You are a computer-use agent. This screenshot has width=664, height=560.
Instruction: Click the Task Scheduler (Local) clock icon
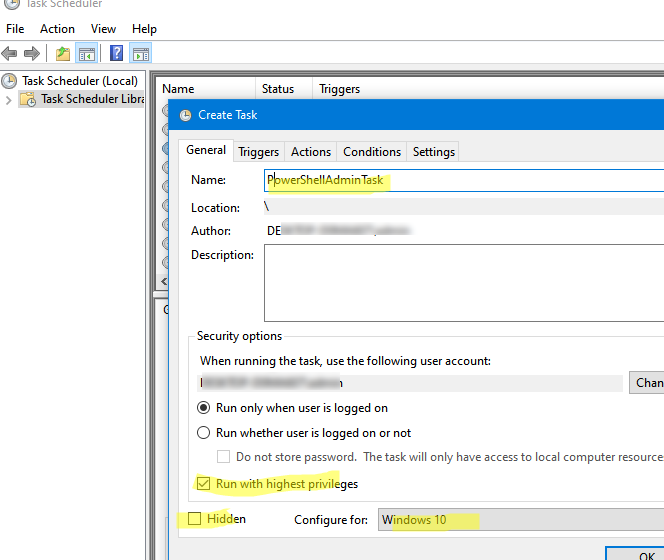(x=10, y=81)
